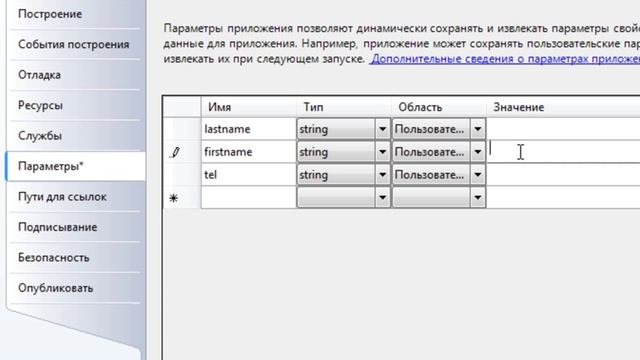This screenshot has height=360, width=640.
Task: Go to the Службы tab
Action: coord(76,136)
